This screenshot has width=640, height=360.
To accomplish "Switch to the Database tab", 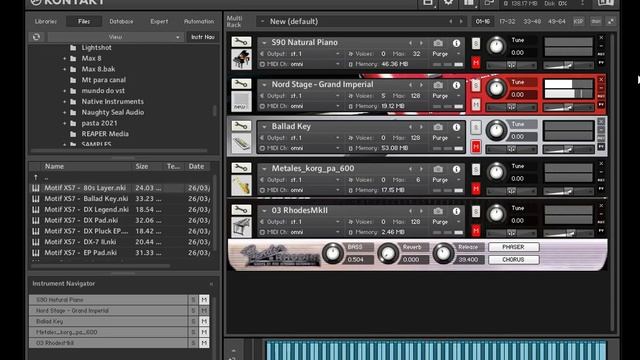I will click(x=121, y=21).
